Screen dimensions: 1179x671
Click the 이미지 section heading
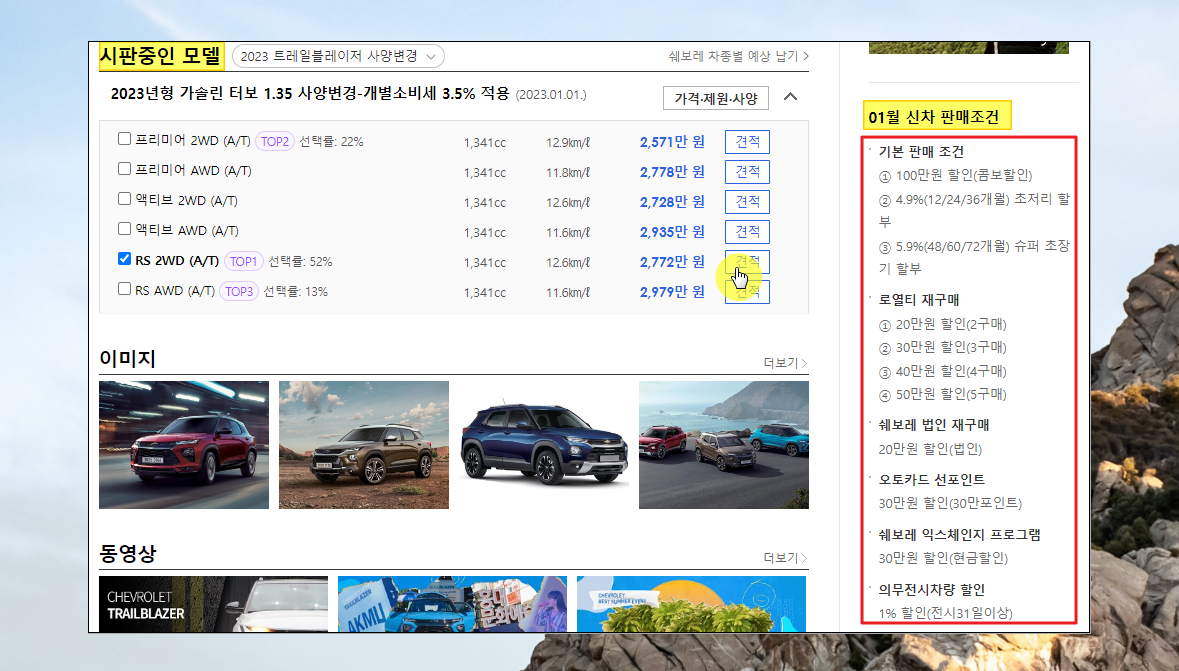click(127, 359)
